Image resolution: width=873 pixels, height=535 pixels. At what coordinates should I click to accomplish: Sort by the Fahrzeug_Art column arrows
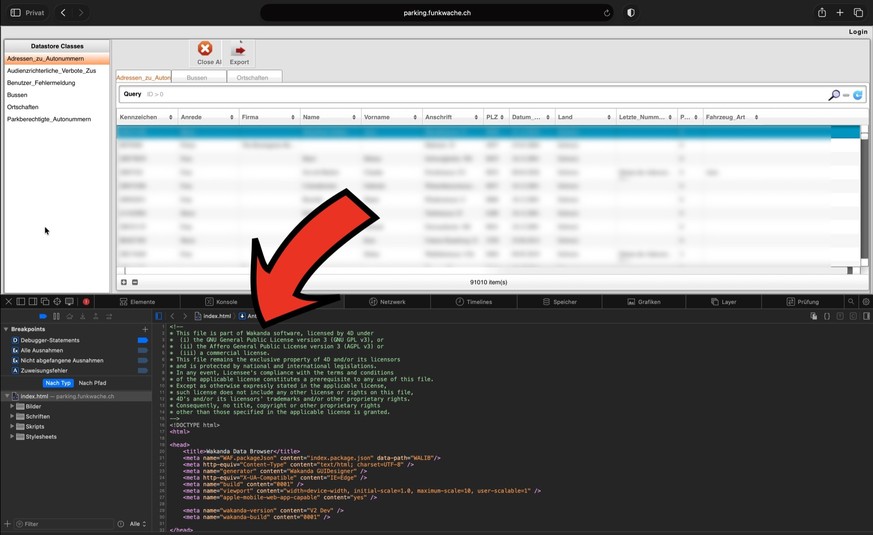click(x=756, y=117)
